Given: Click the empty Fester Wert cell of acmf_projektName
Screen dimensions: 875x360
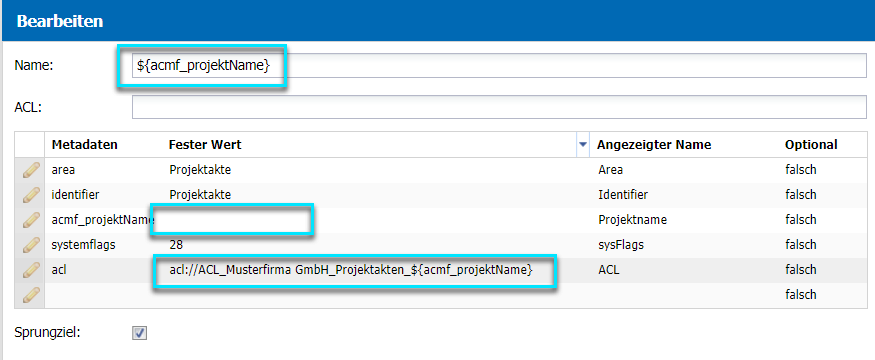Looking at the screenshot, I should tap(232, 220).
